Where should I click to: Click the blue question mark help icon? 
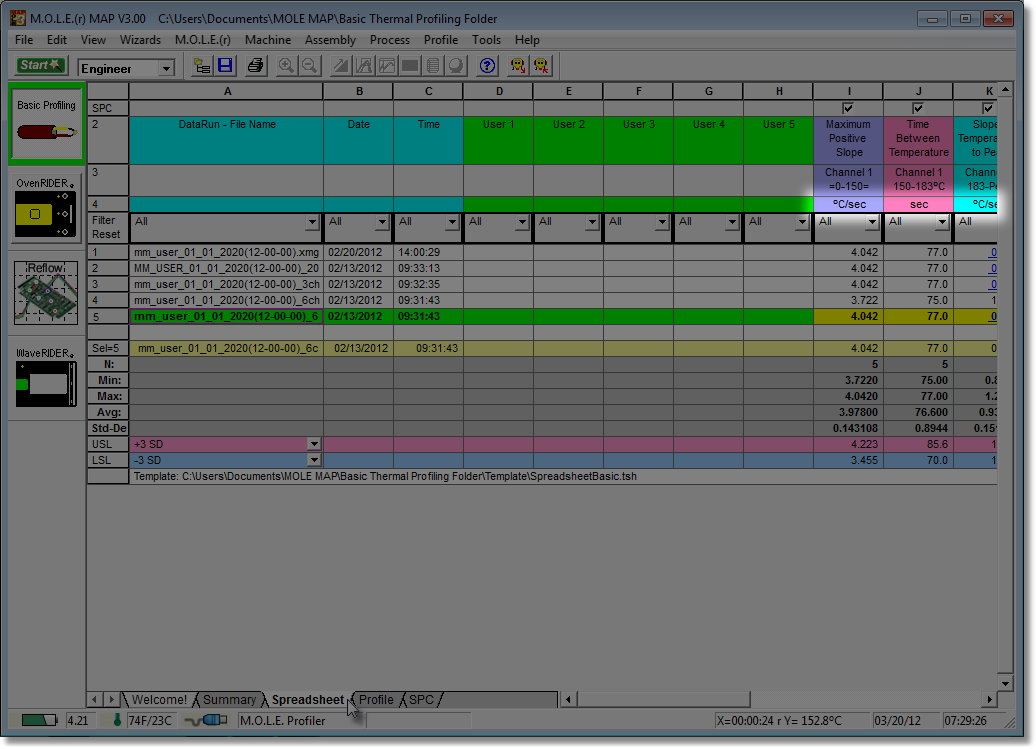point(488,66)
